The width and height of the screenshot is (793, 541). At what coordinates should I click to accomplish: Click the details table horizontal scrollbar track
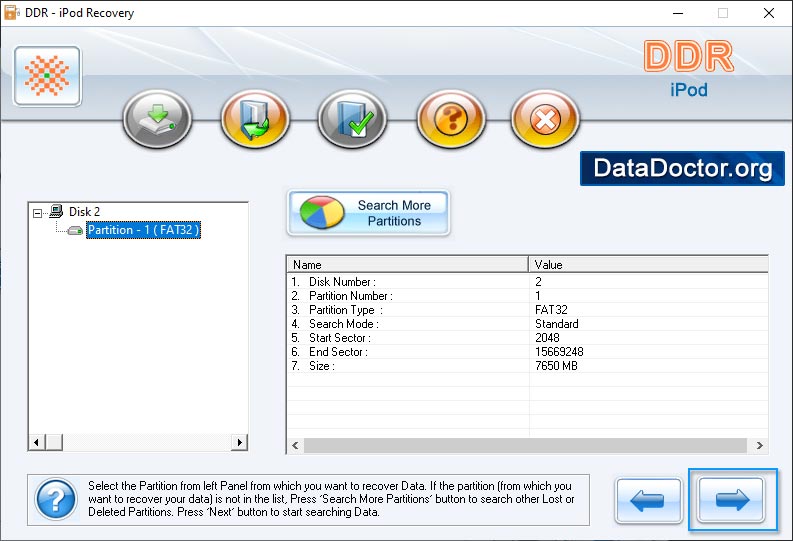coord(525,445)
